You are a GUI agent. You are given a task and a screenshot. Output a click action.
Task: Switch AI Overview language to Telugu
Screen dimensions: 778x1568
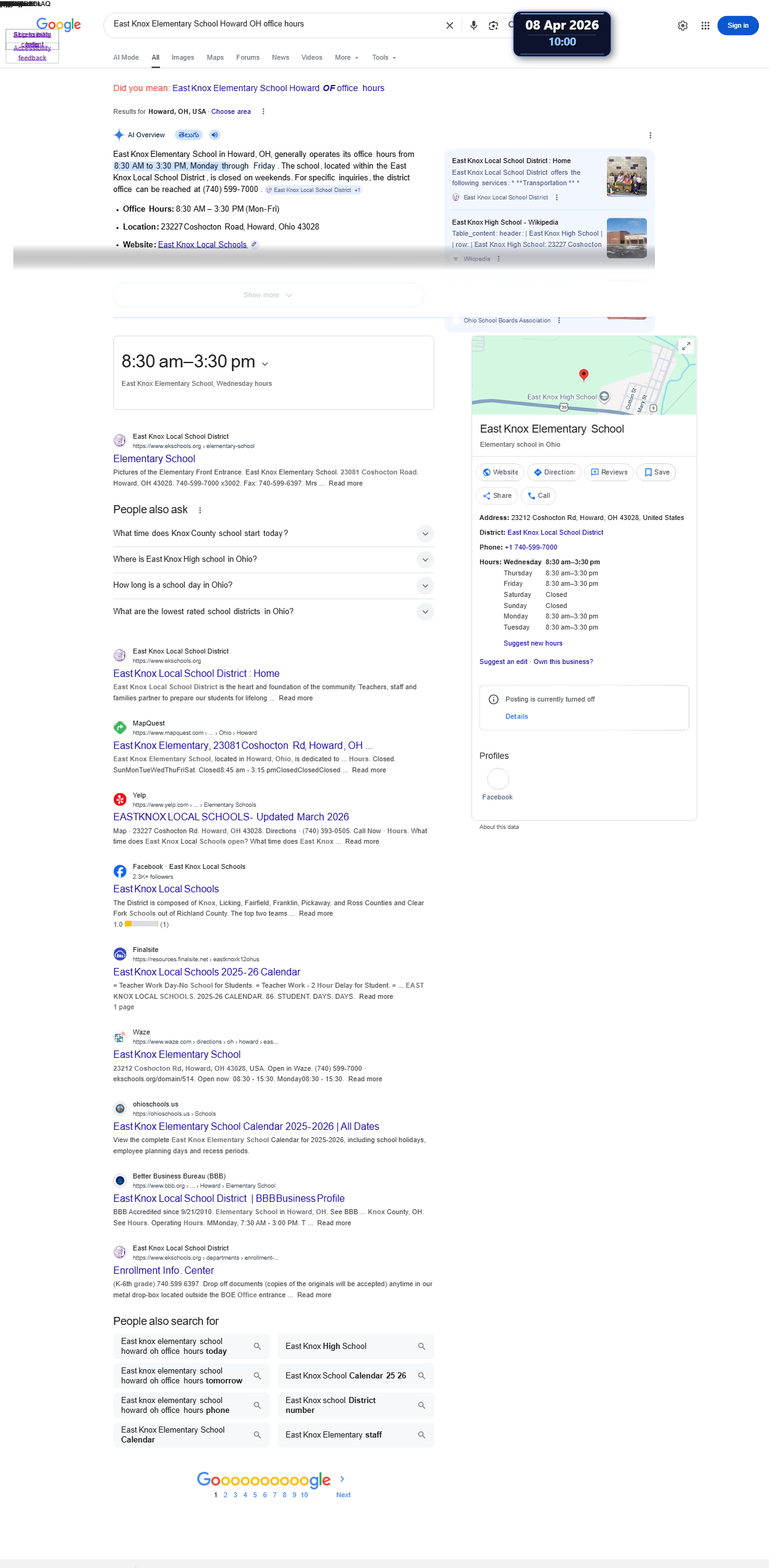pyautogui.click(x=189, y=135)
